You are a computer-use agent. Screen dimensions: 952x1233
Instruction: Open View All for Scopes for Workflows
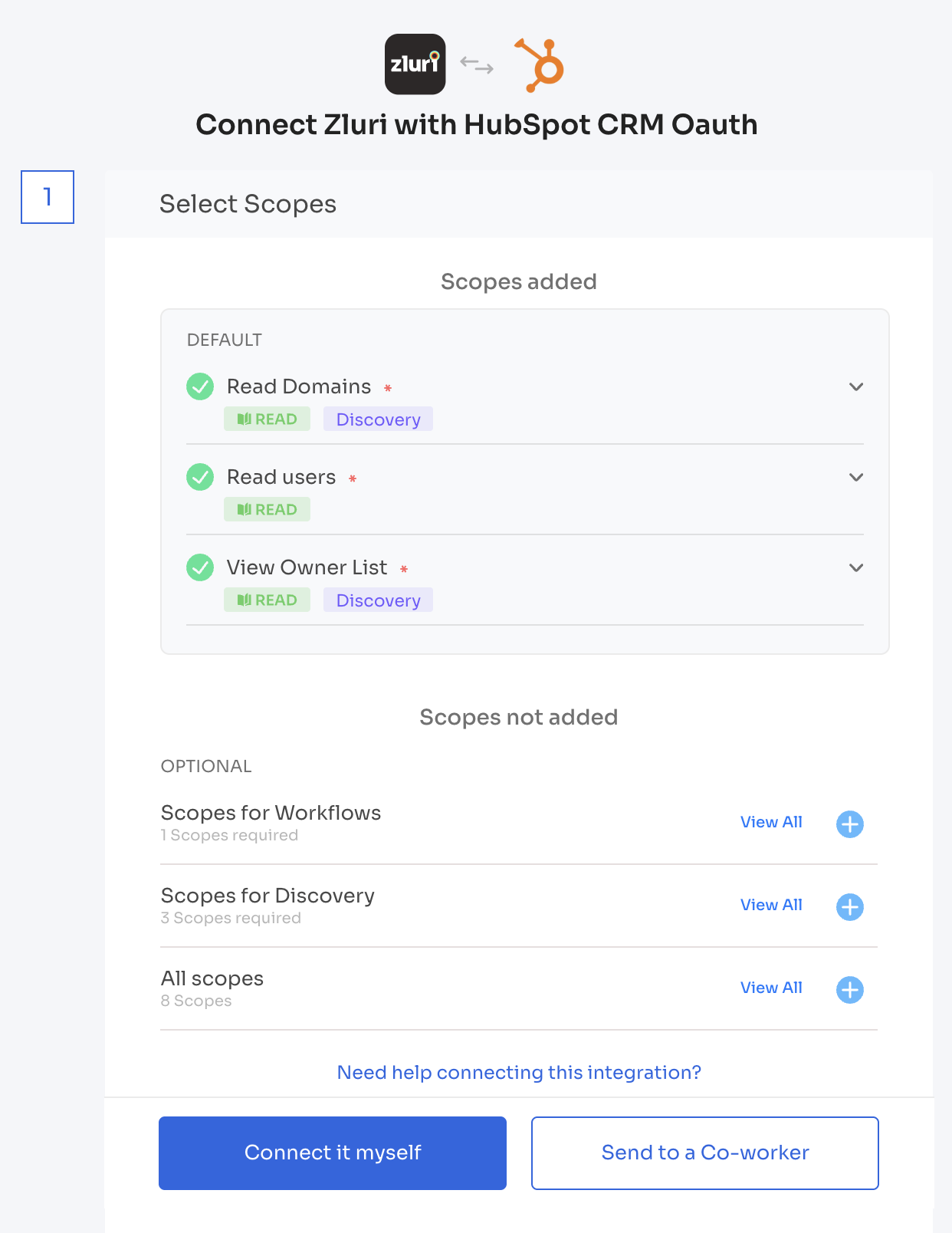[x=771, y=822]
